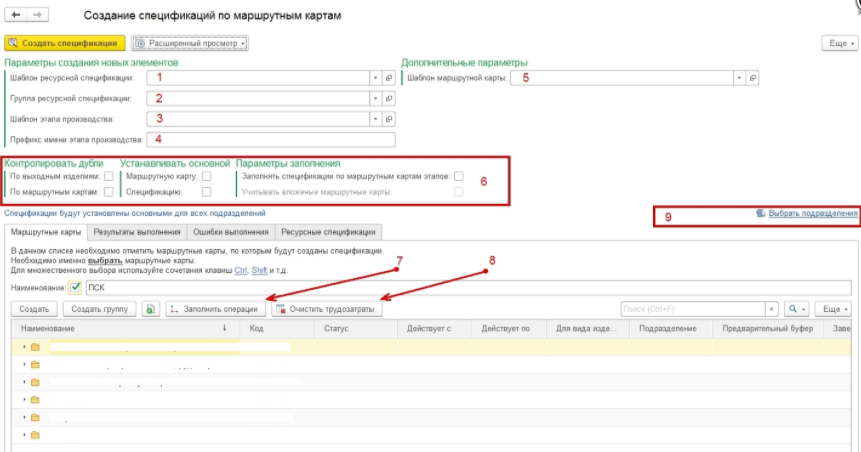Click the Создать button in the list toolbar
Image resolution: width=861 pixels, height=452 pixels.
point(34,309)
